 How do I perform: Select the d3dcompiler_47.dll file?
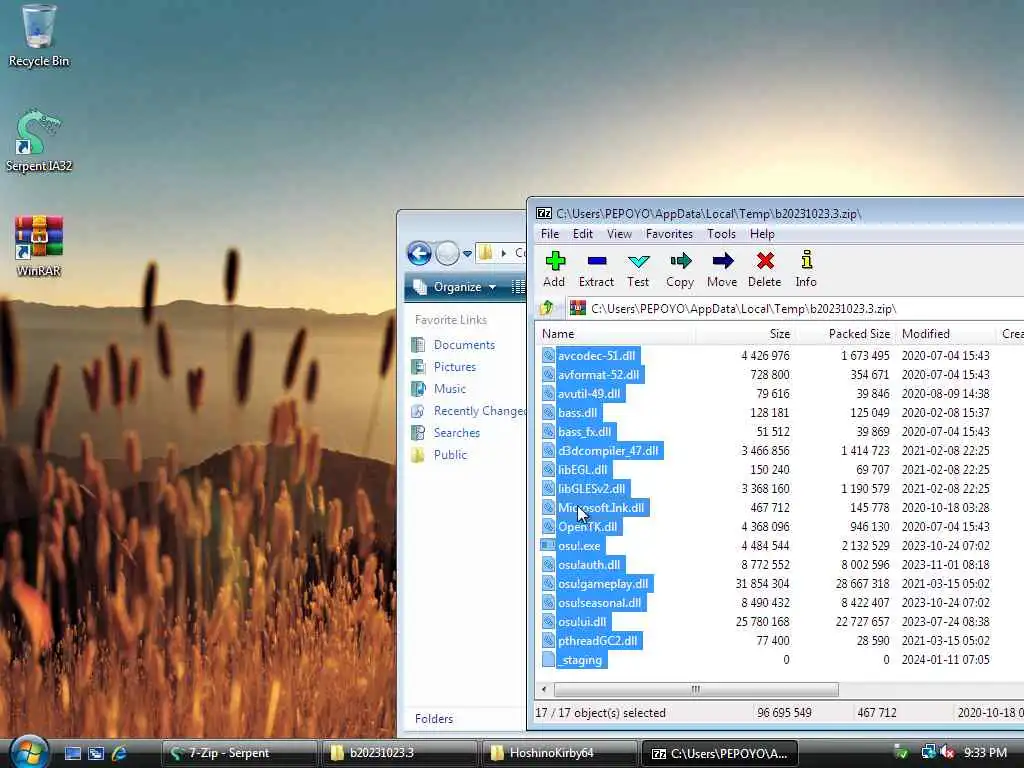click(608, 451)
